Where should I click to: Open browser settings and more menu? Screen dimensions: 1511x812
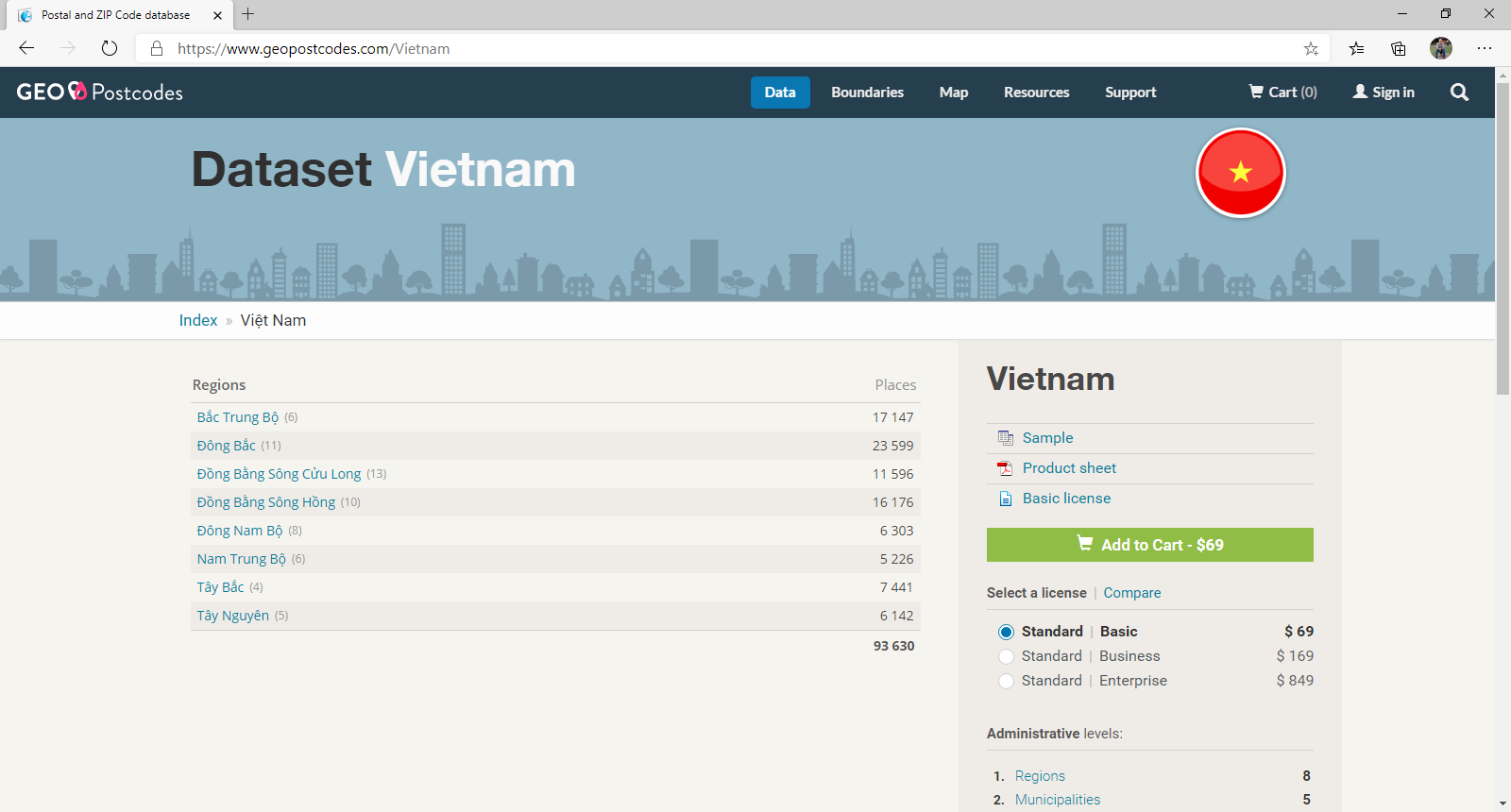(x=1485, y=48)
